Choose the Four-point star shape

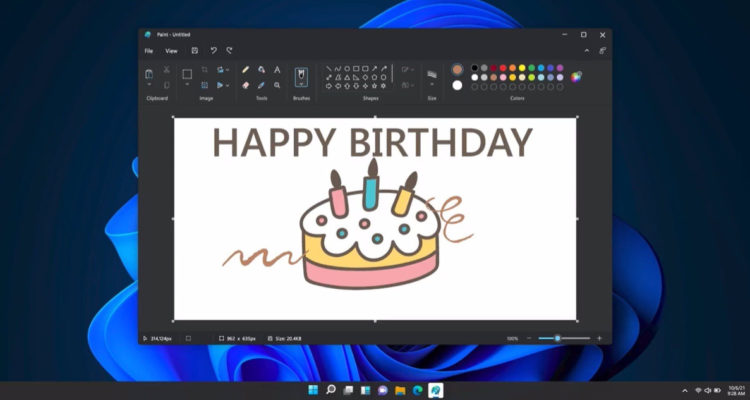click(x=365, y=86)
